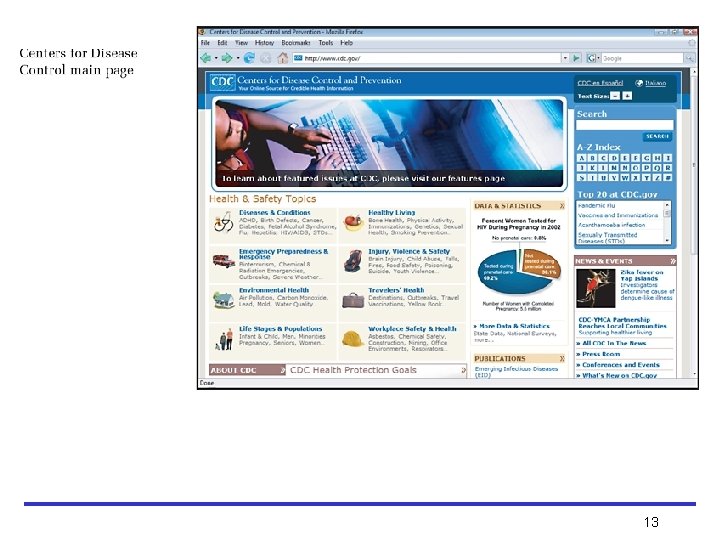720x540 pixels.
Task: Go to the Home page icon
Action: click(x=282, y=58)
